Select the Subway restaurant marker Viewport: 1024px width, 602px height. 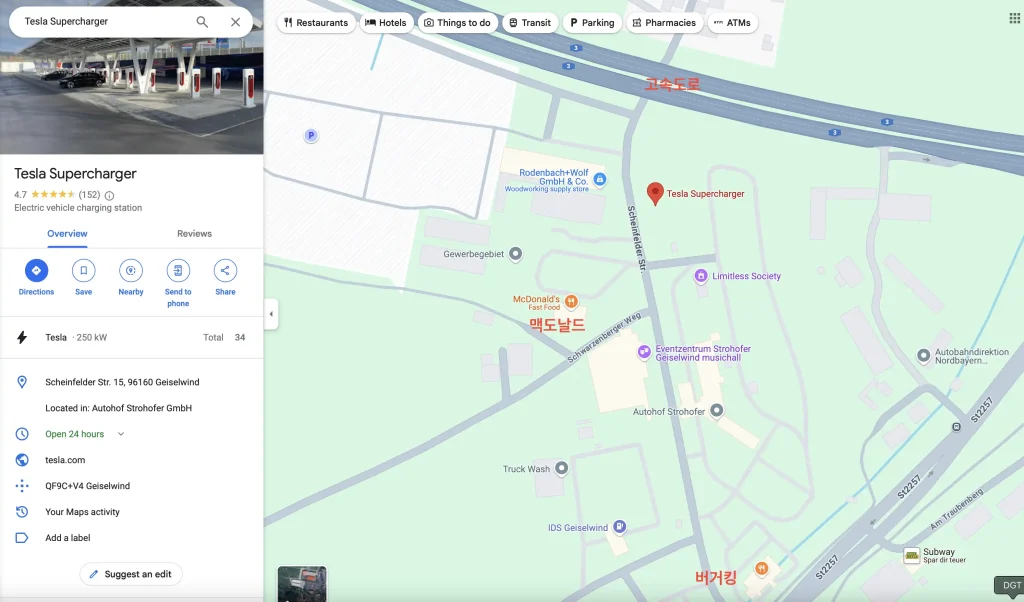coord(912,556)
